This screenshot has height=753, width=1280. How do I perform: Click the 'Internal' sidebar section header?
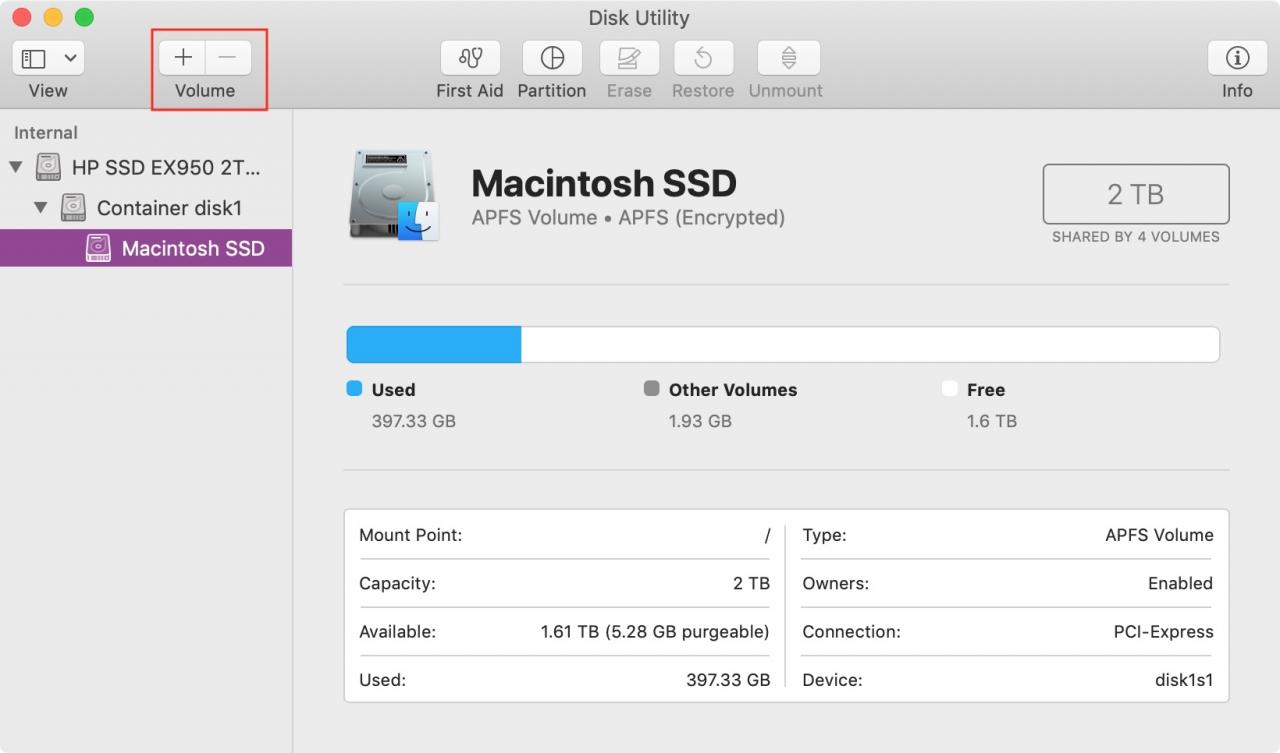(46, 133)
